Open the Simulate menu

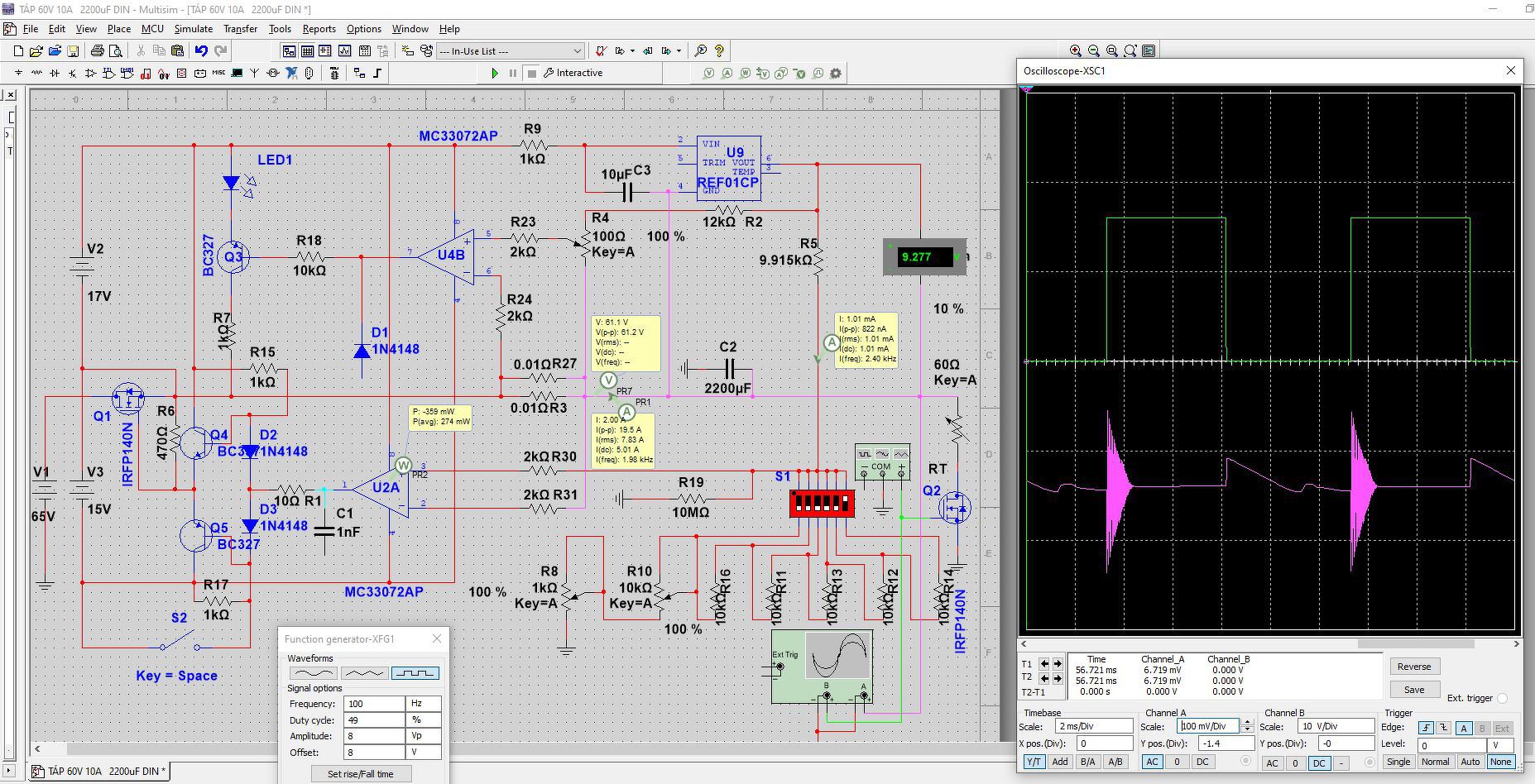click(193, 29)
